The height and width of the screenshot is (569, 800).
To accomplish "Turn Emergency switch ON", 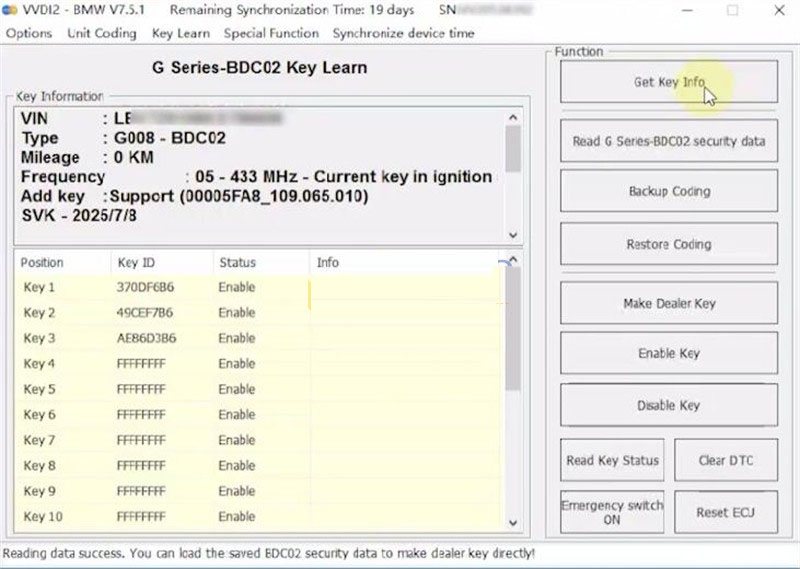I will pos(612,512).
